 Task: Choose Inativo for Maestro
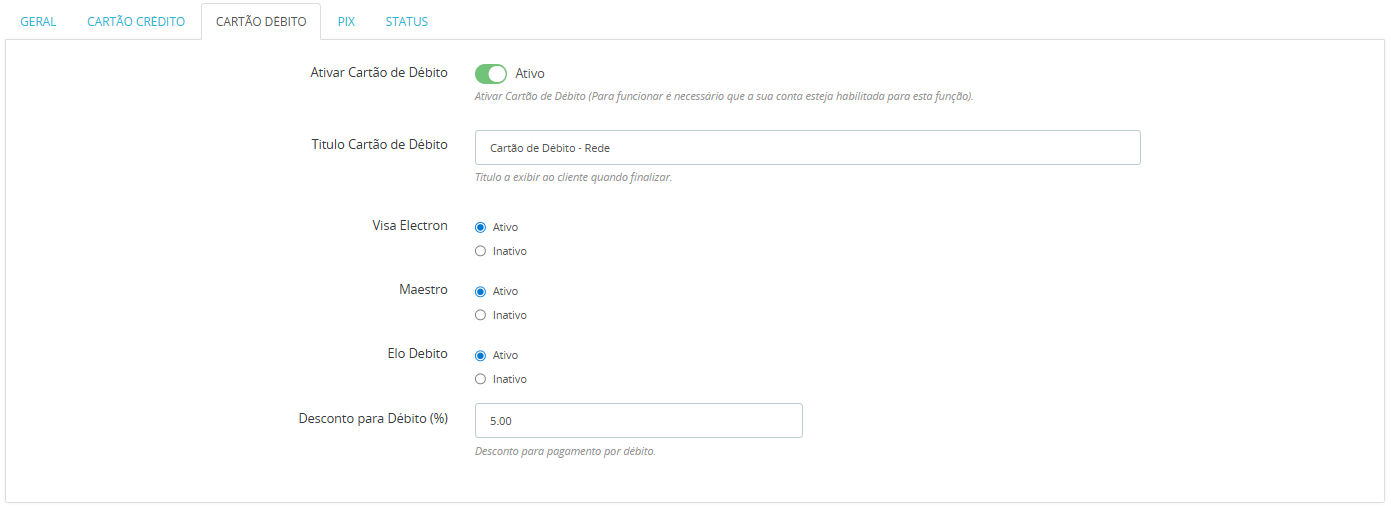(x=481, y=315)
